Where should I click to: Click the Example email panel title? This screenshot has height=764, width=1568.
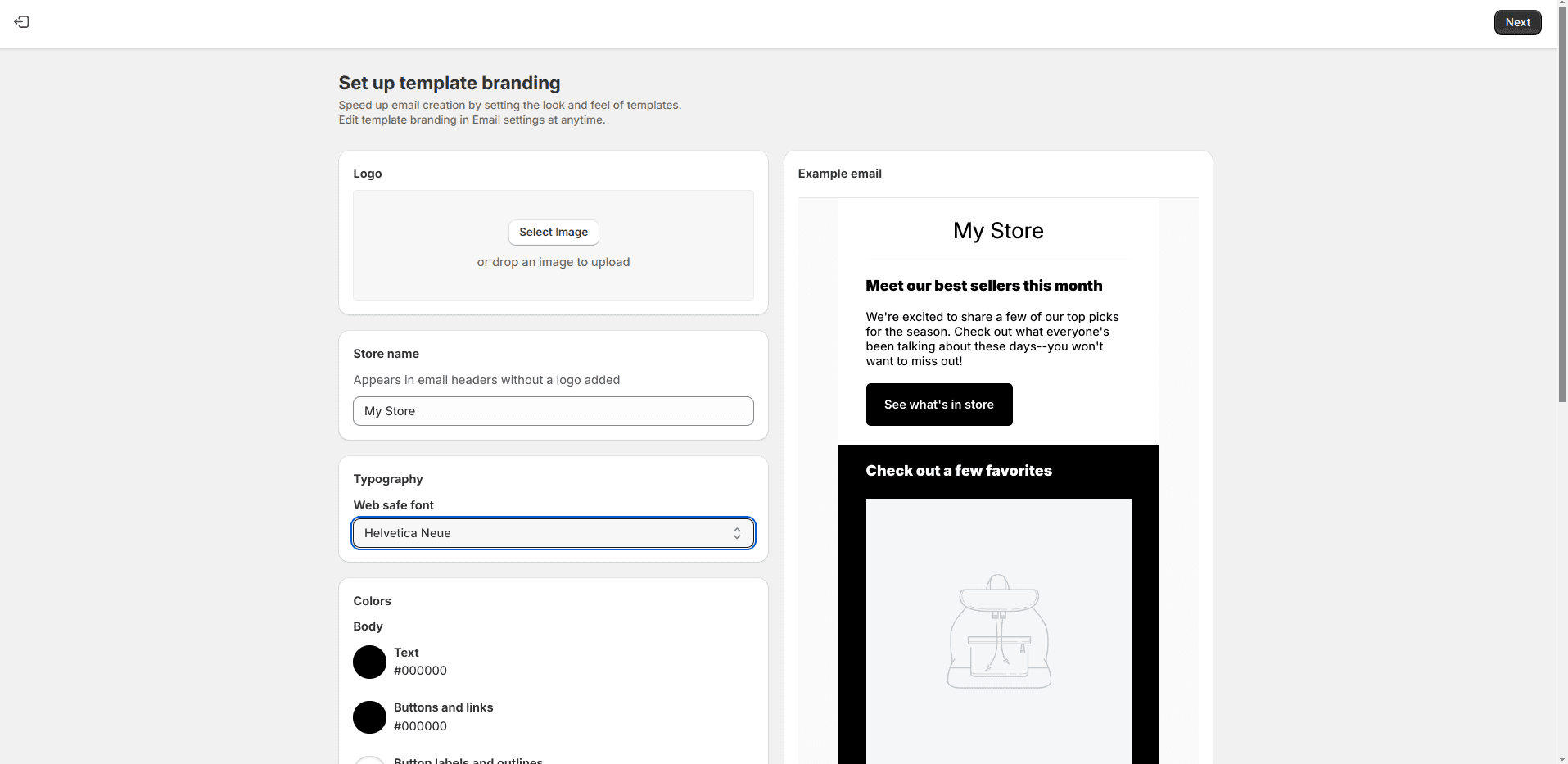839,173
